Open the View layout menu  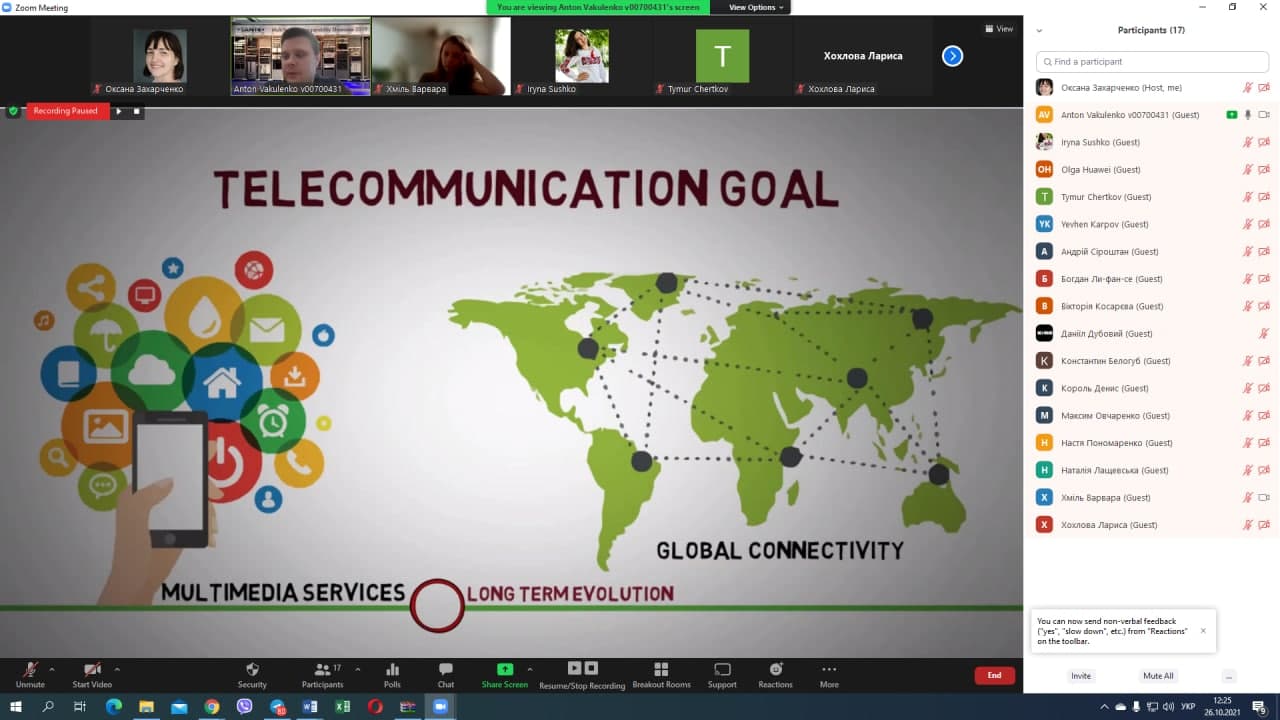click(x=999, y=29)
